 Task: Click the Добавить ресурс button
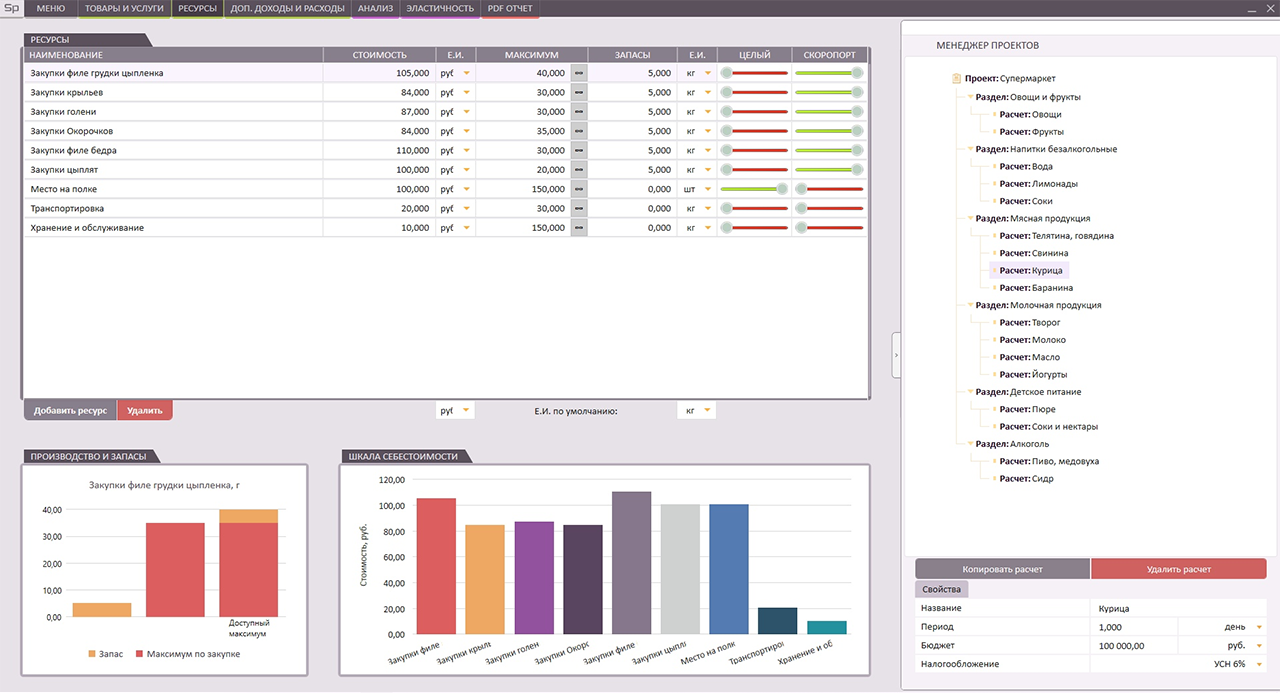pyautogui.click(x=70, y=410)
